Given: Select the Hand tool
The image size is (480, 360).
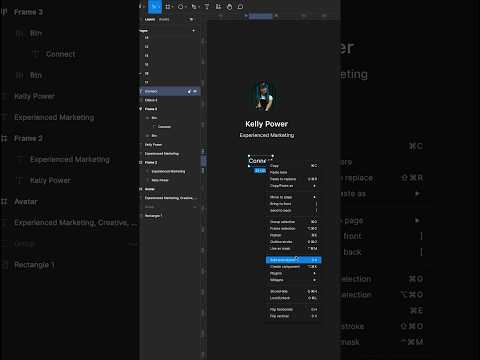Looking at the screenshot, I should pyautogui.click(x=229, y=7).
